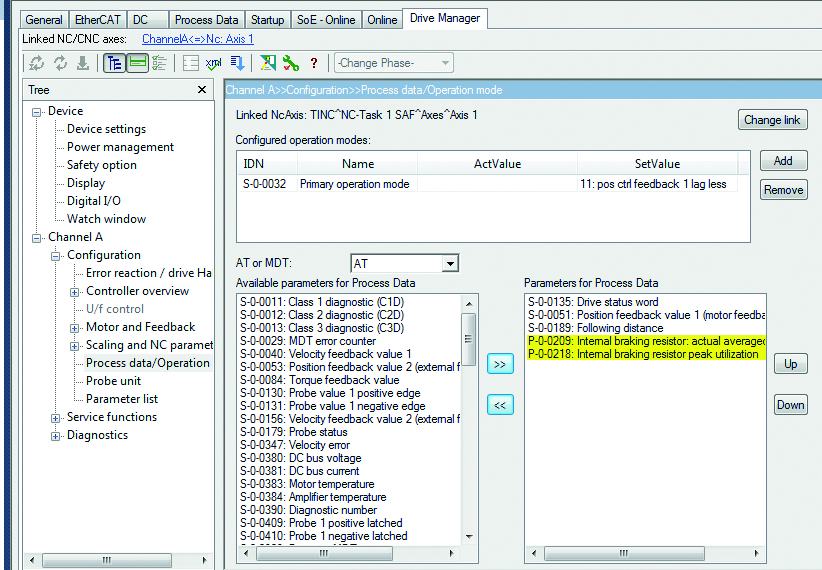Move parameter back with << button
The height and width of the screenshot is (570, 822).
[x=500, y=405]
